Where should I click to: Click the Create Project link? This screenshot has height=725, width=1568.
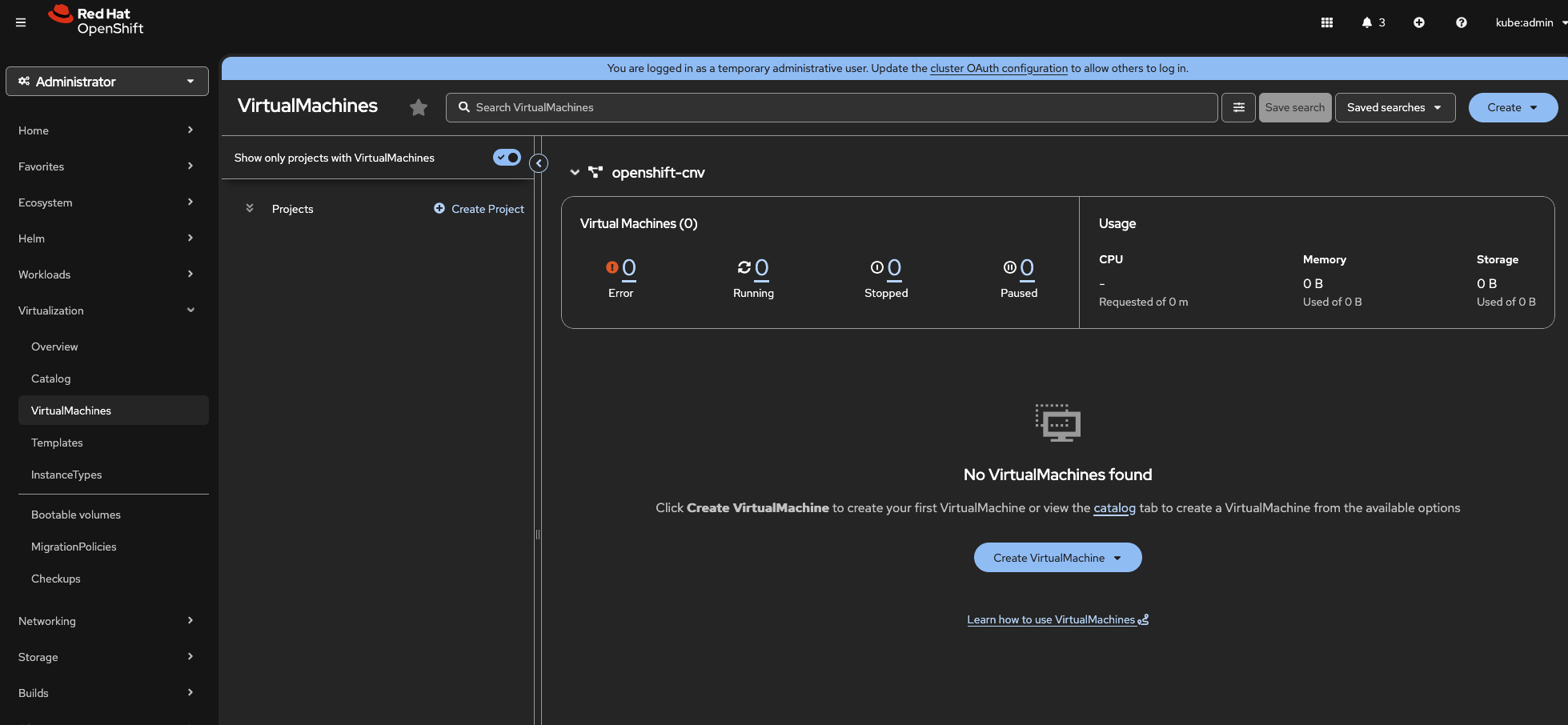pyautogui.click(x=479, y=209)
